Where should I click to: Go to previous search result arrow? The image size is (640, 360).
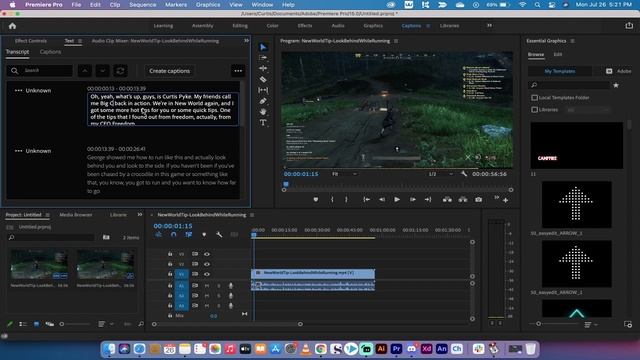click(x=84, y=71)
